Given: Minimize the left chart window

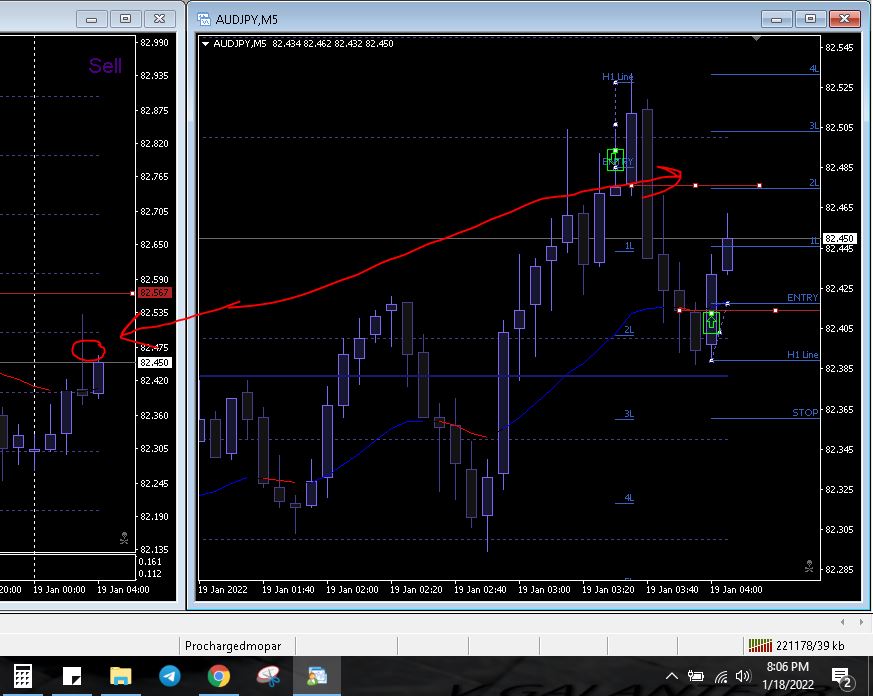Looking at the screenshot, I should point(92,19).
